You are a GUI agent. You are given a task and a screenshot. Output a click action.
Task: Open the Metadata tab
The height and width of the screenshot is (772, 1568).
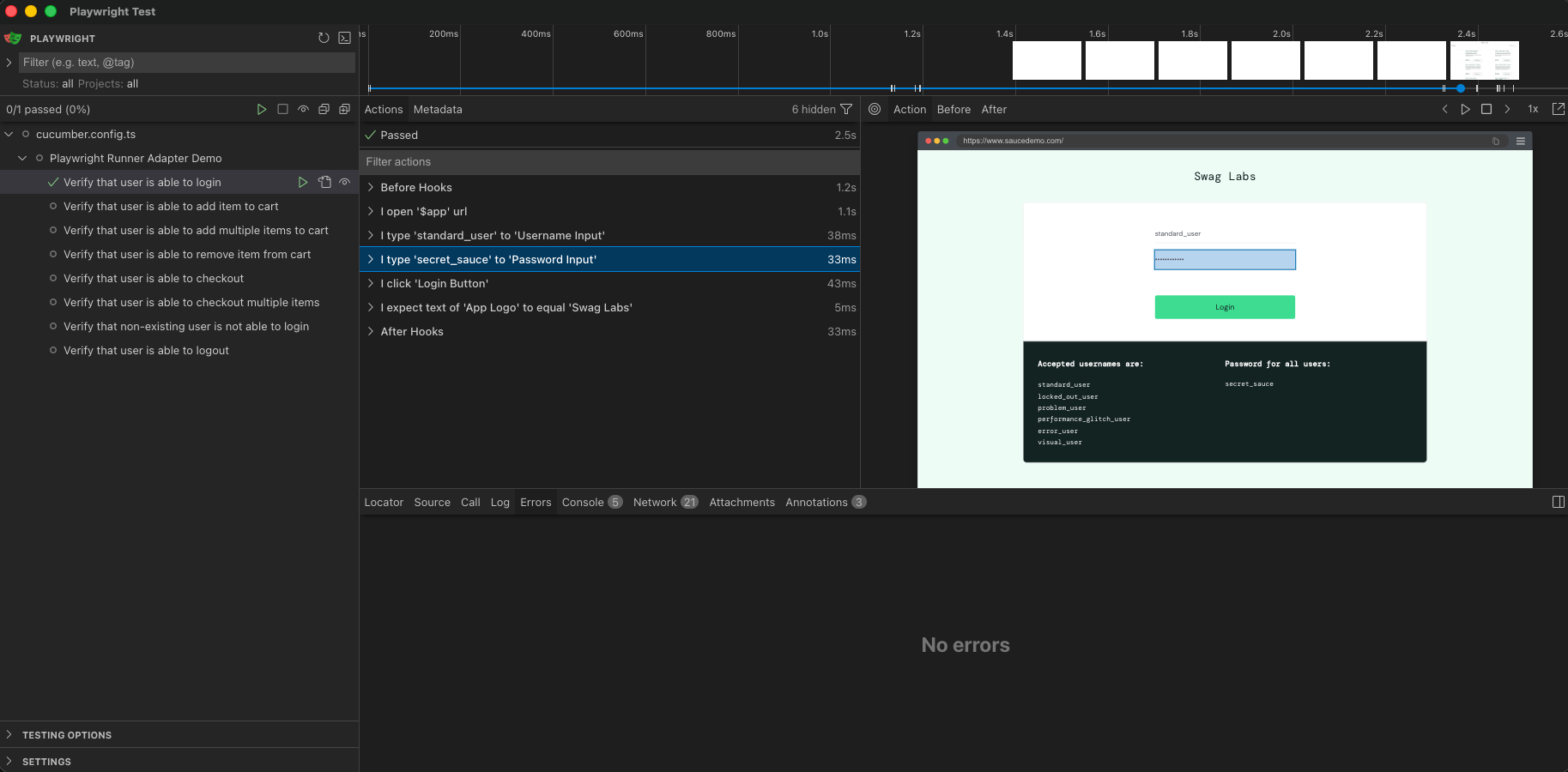[x=438, y=109]
